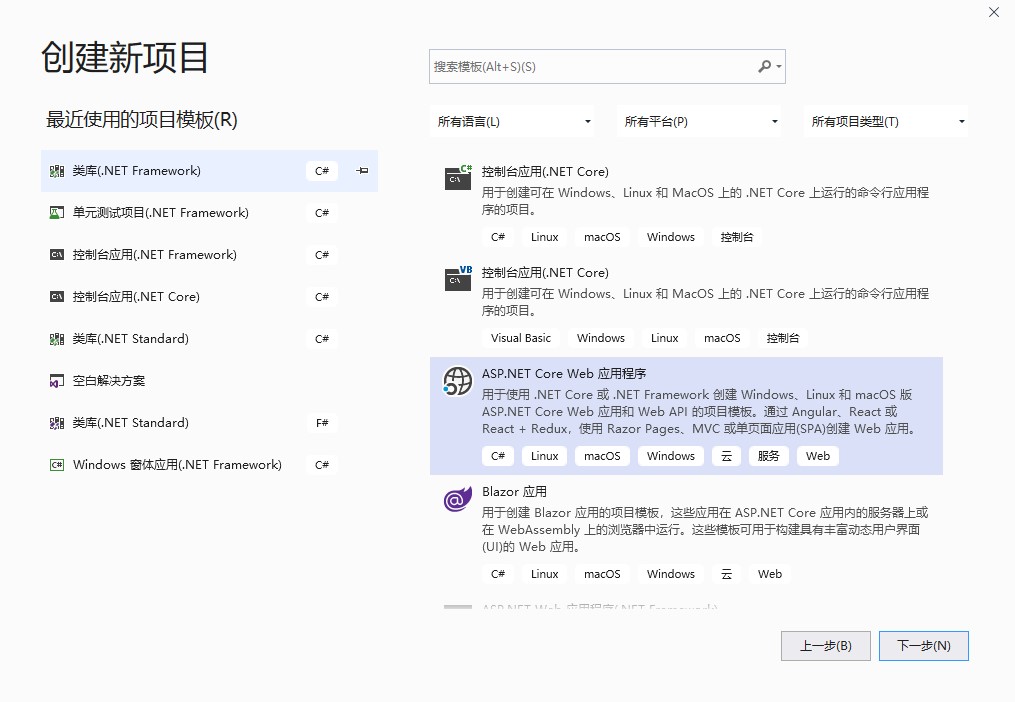Select the F# 类库(.NET Standard) entry

click(x=209, y=423)
